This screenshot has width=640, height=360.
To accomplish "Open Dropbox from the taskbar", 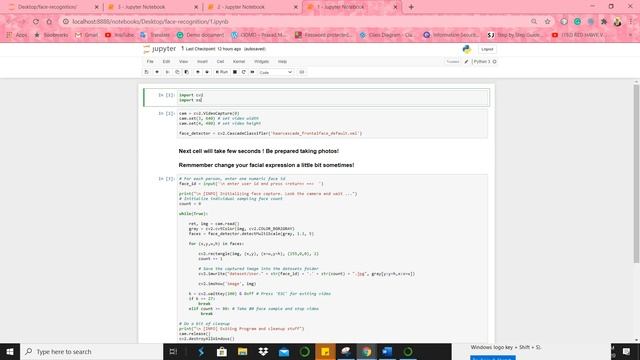I will coord(263,351).
